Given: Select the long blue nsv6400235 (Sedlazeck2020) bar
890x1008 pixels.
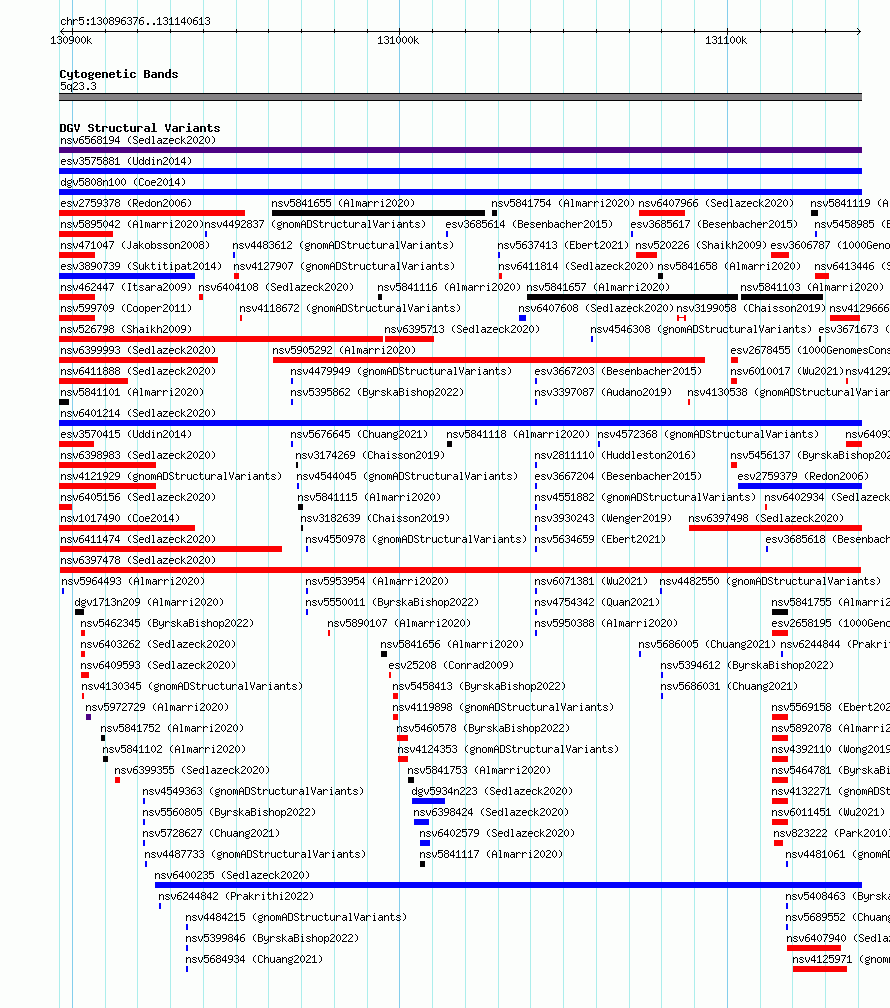Looking at the screenshot, I should 508,885.
